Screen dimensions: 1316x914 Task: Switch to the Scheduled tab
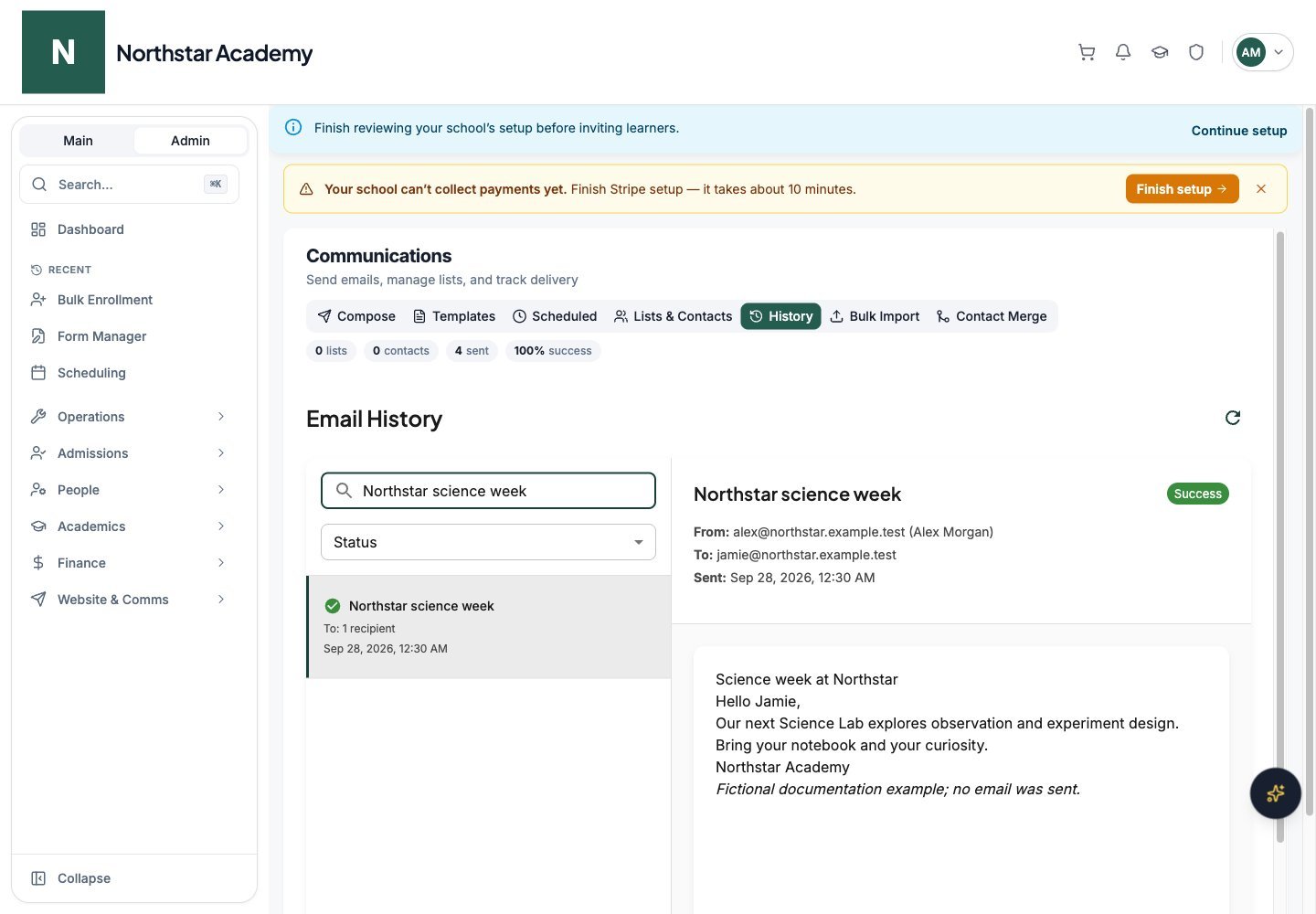(x=555, y=316)
